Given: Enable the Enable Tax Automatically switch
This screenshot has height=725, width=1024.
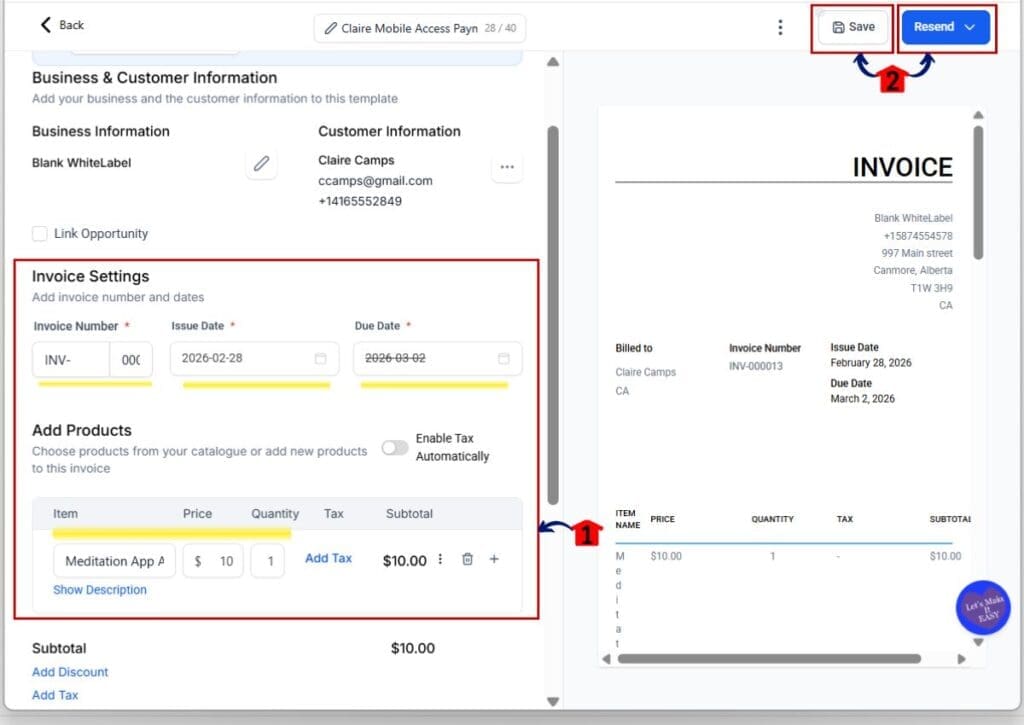Looking at the screenshot, I should [x=394, y=449].
